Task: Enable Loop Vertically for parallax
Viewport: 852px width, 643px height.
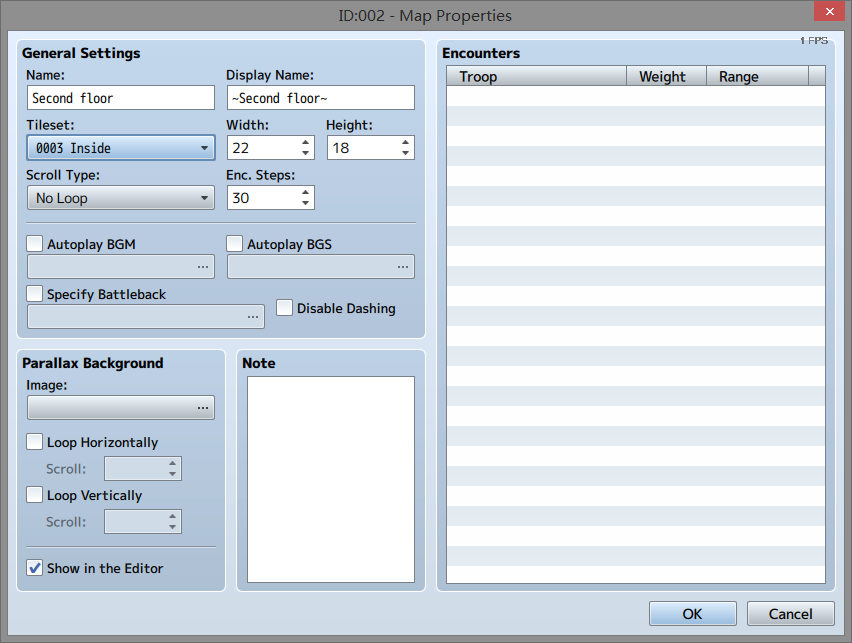Action: tap(35, 495)
